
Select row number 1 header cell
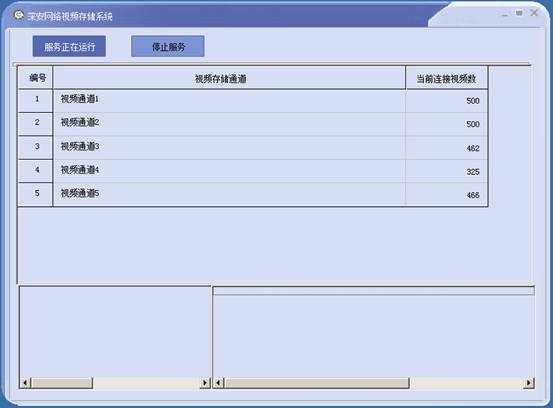click(x=36, y=101)
